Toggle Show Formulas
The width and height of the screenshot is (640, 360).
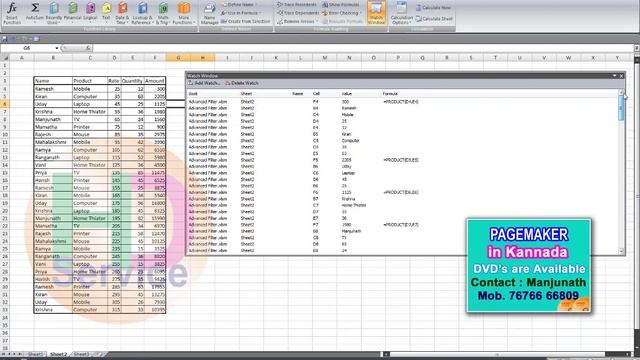pyautogui.click(x=341, y=4)
